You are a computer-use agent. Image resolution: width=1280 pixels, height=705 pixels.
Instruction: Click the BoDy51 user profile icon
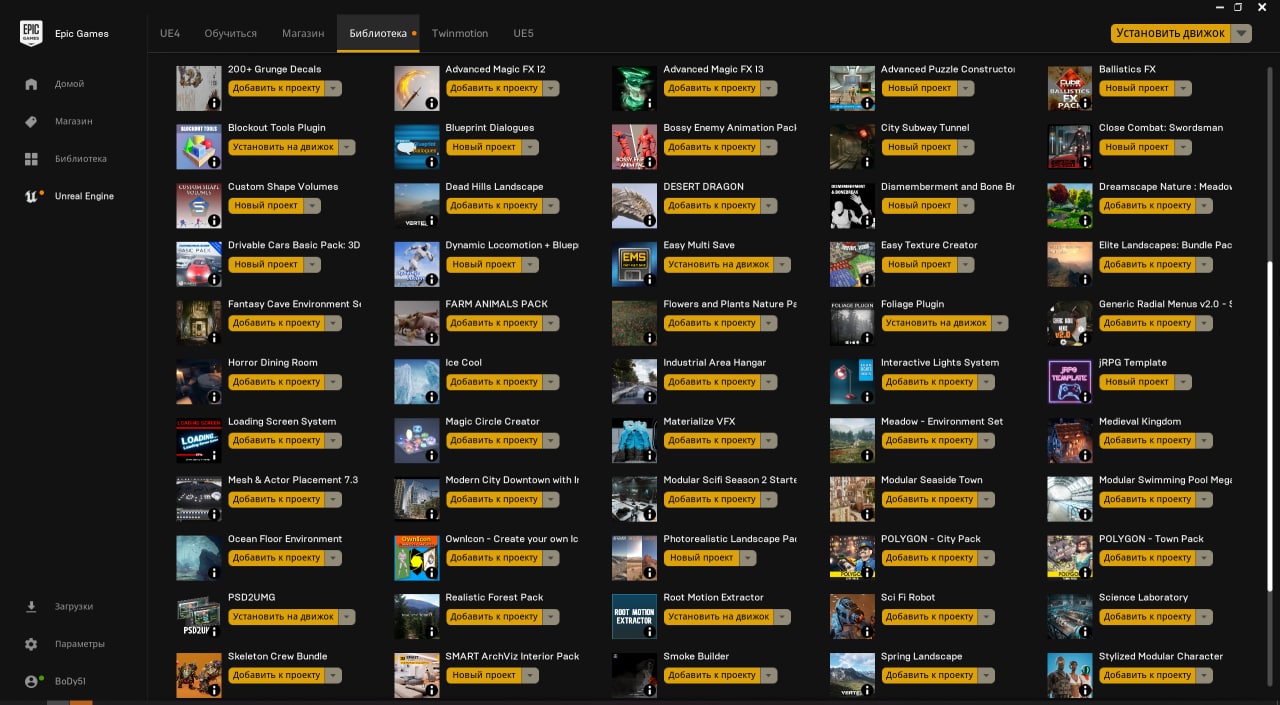pos(33,681)
